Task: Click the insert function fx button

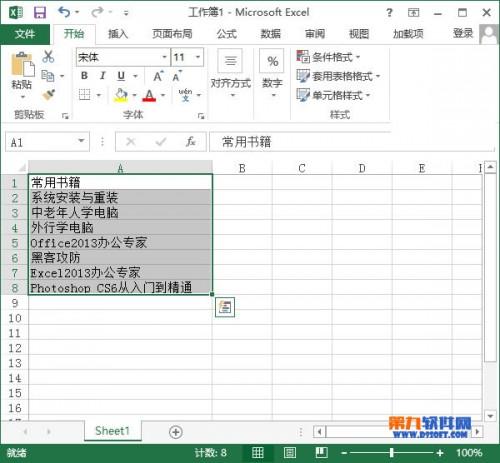Action: click(x=190, y=142)
